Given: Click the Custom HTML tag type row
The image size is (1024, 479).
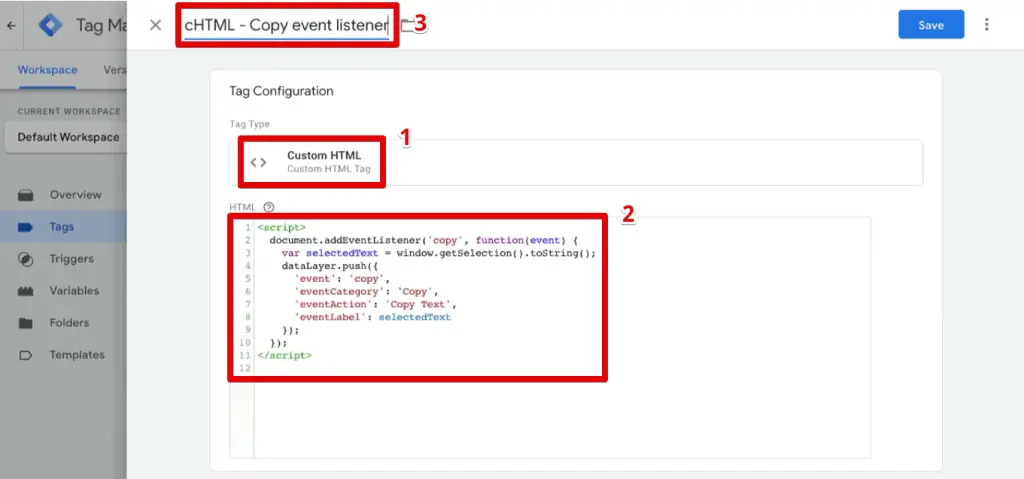Looking at the screenshot, I should point(576,162).
